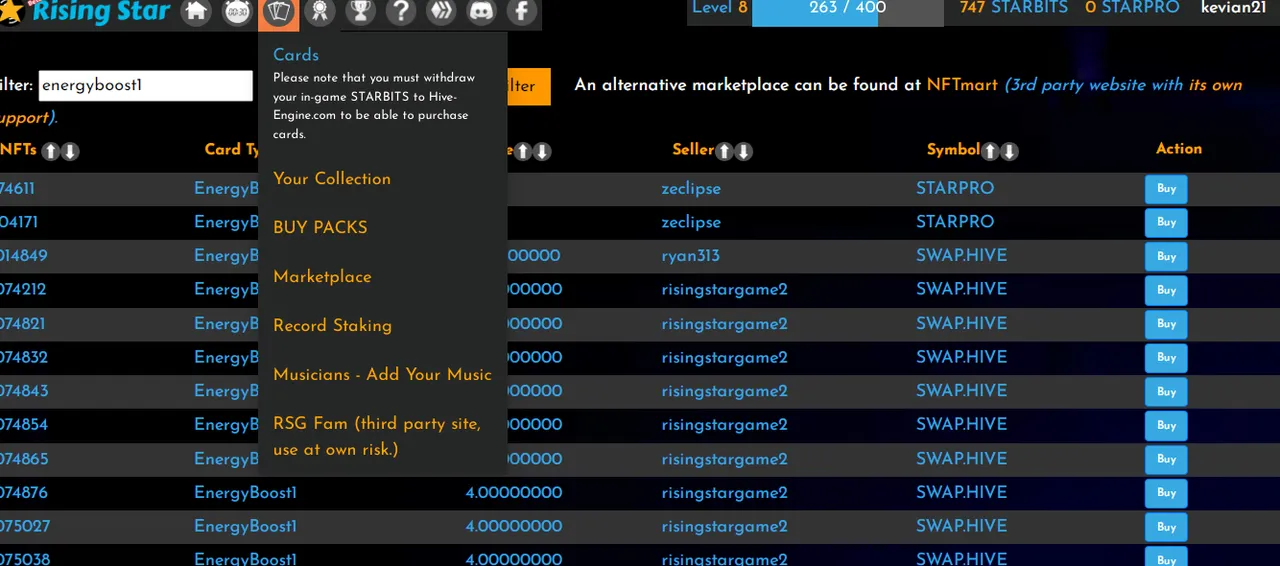Sort Price column ascending arrow

tap(523, 151)
